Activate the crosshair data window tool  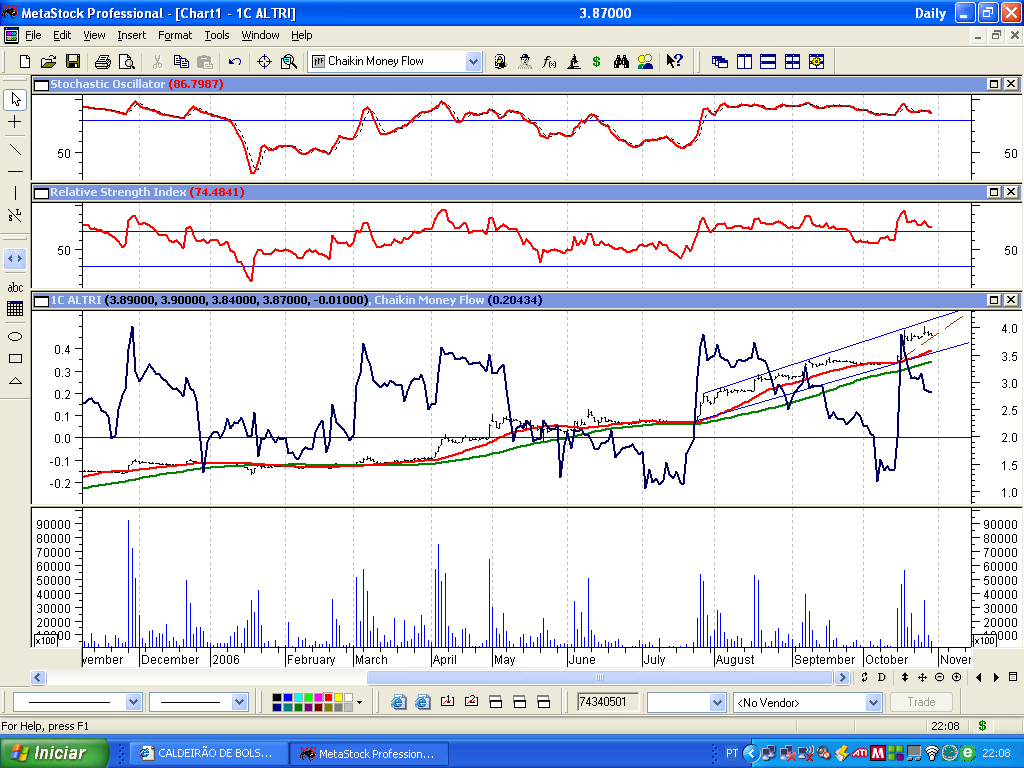[264, 61]
